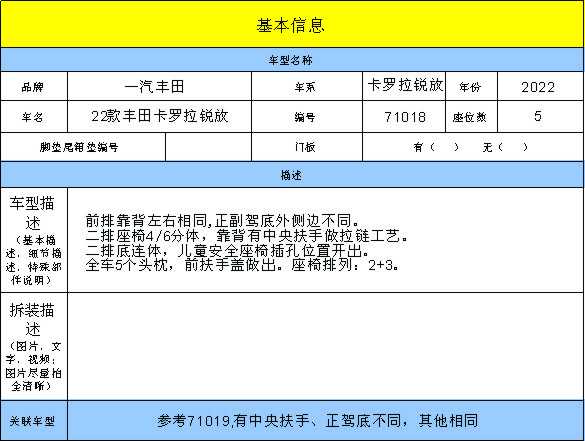Select the 描述 section header
585x441 pixels.
pos(292,175)
